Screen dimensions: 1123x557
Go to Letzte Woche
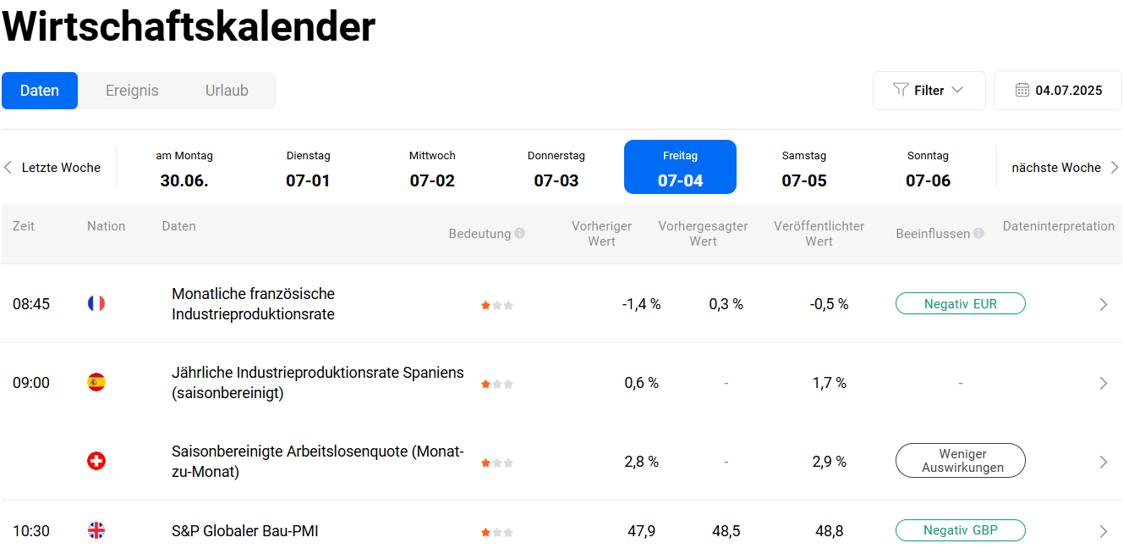pos(53,168)
